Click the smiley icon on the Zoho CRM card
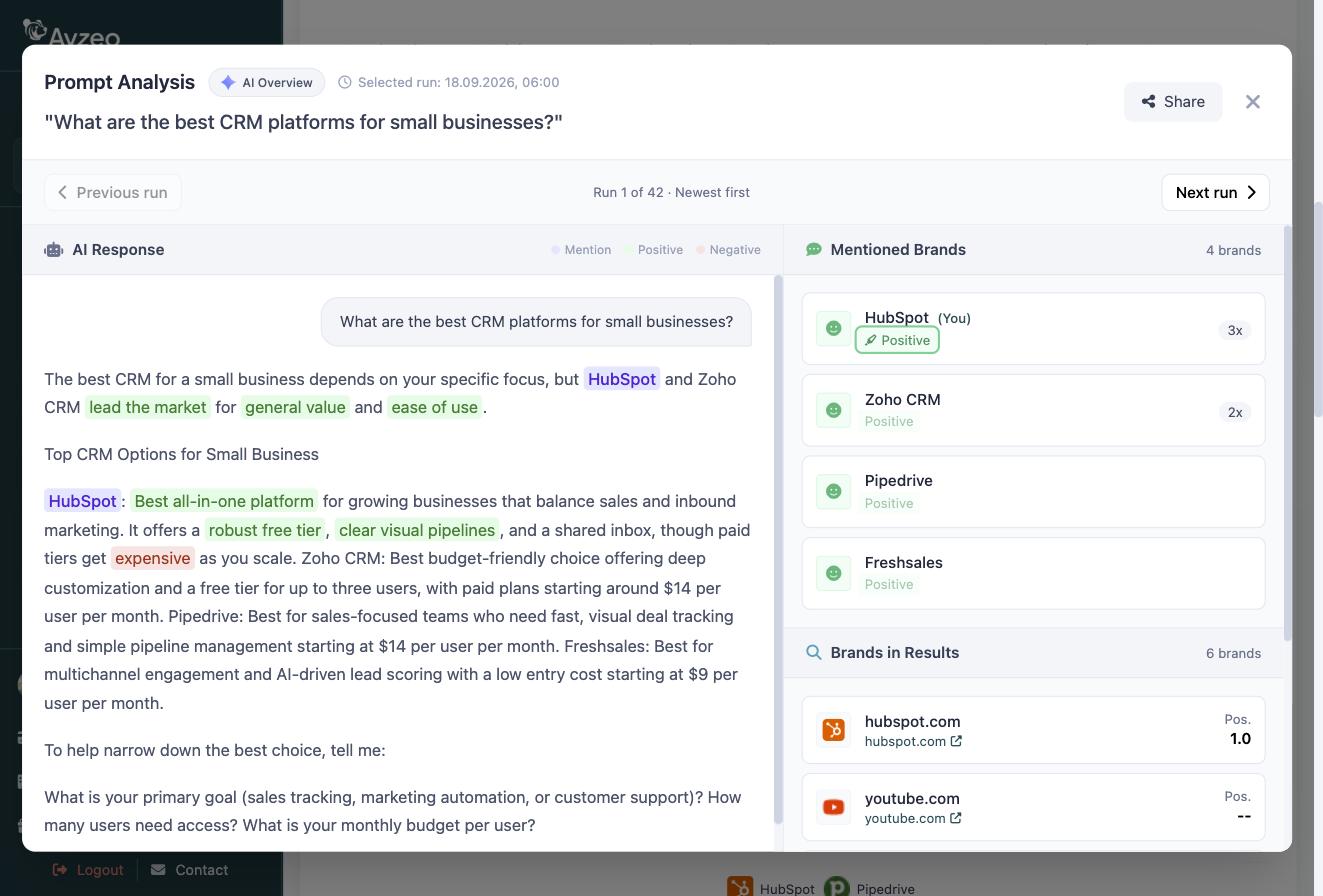Viewport: 1323px width, 896px height. pos(833,410)
